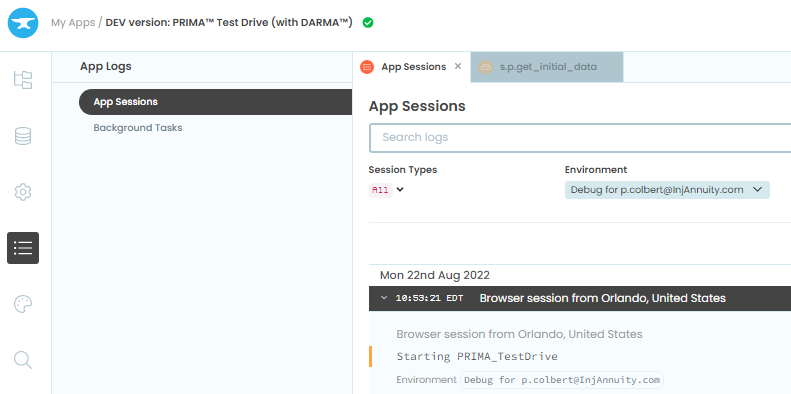Click the green status checkmark icon
The height and width of the screenshot is (394, 791).
pos(368,23)
